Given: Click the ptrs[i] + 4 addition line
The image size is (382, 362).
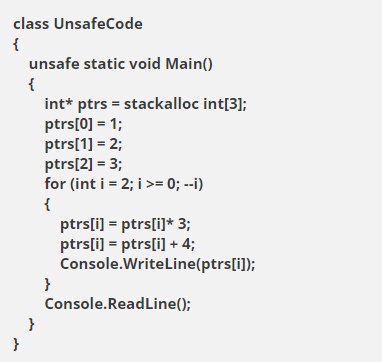Looking at the screenshot, I should point(128,244).
